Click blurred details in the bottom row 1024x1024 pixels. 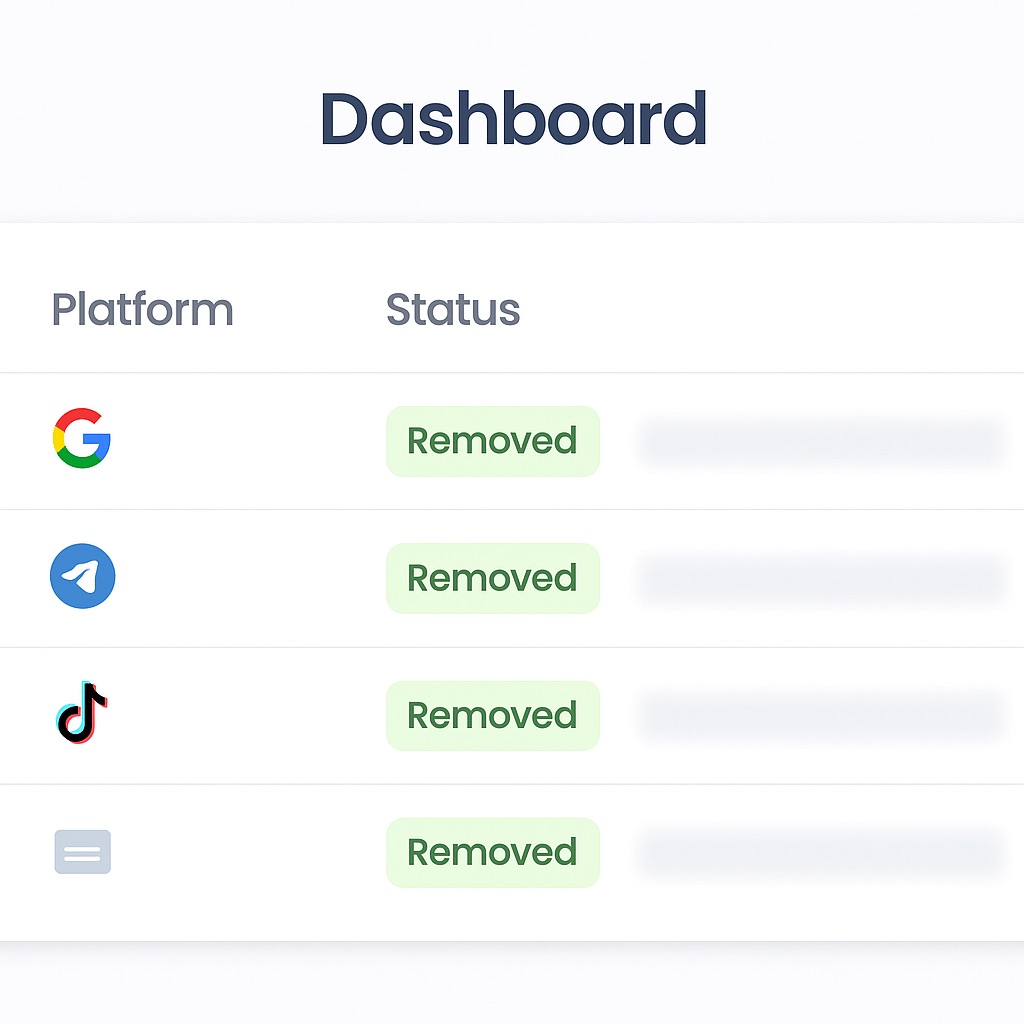coord(820,853)
